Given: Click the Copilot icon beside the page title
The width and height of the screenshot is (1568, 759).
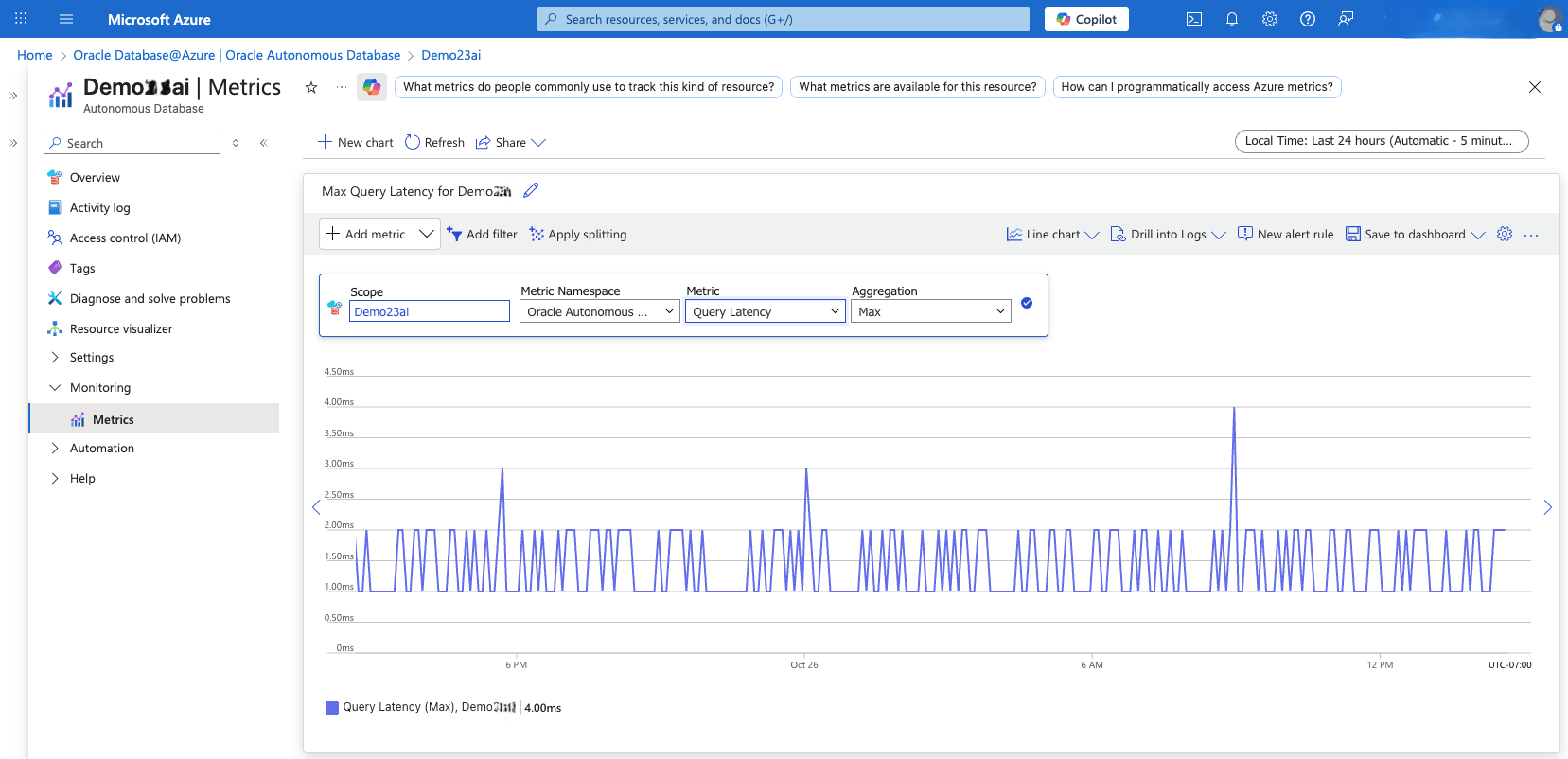Looking at the screenshot, I should (x=372, y=87).
